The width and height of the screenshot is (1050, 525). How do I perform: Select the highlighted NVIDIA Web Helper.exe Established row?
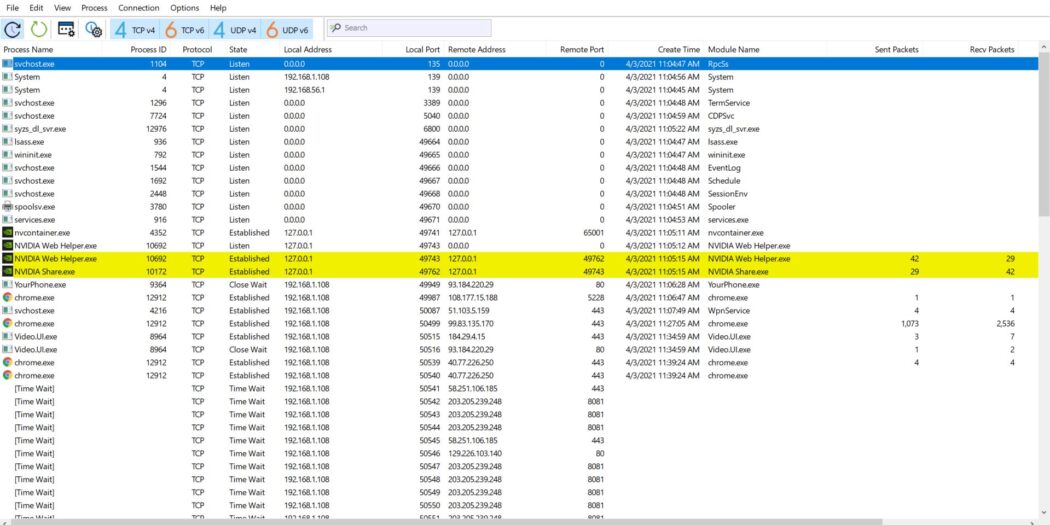point(519,258)
